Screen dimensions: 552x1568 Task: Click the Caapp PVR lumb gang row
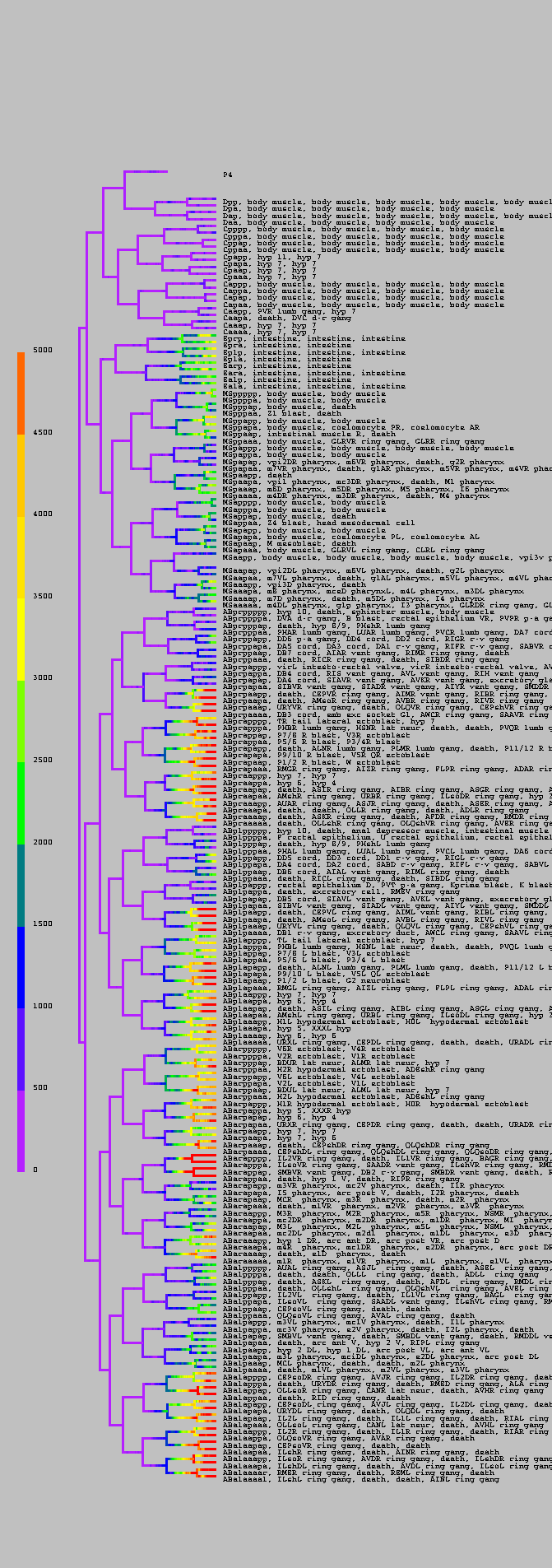(289, 311)
